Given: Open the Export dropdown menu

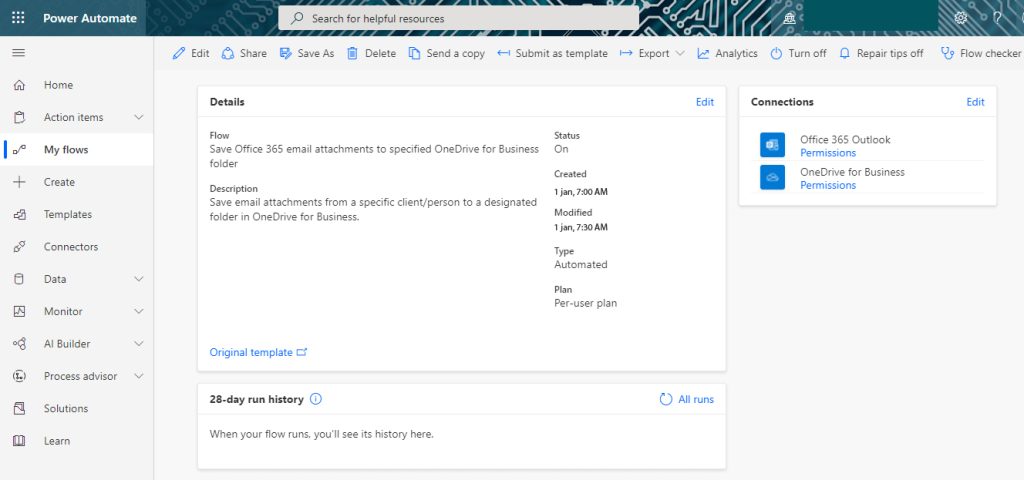Looking at the screenshot, I should (652, 54).
